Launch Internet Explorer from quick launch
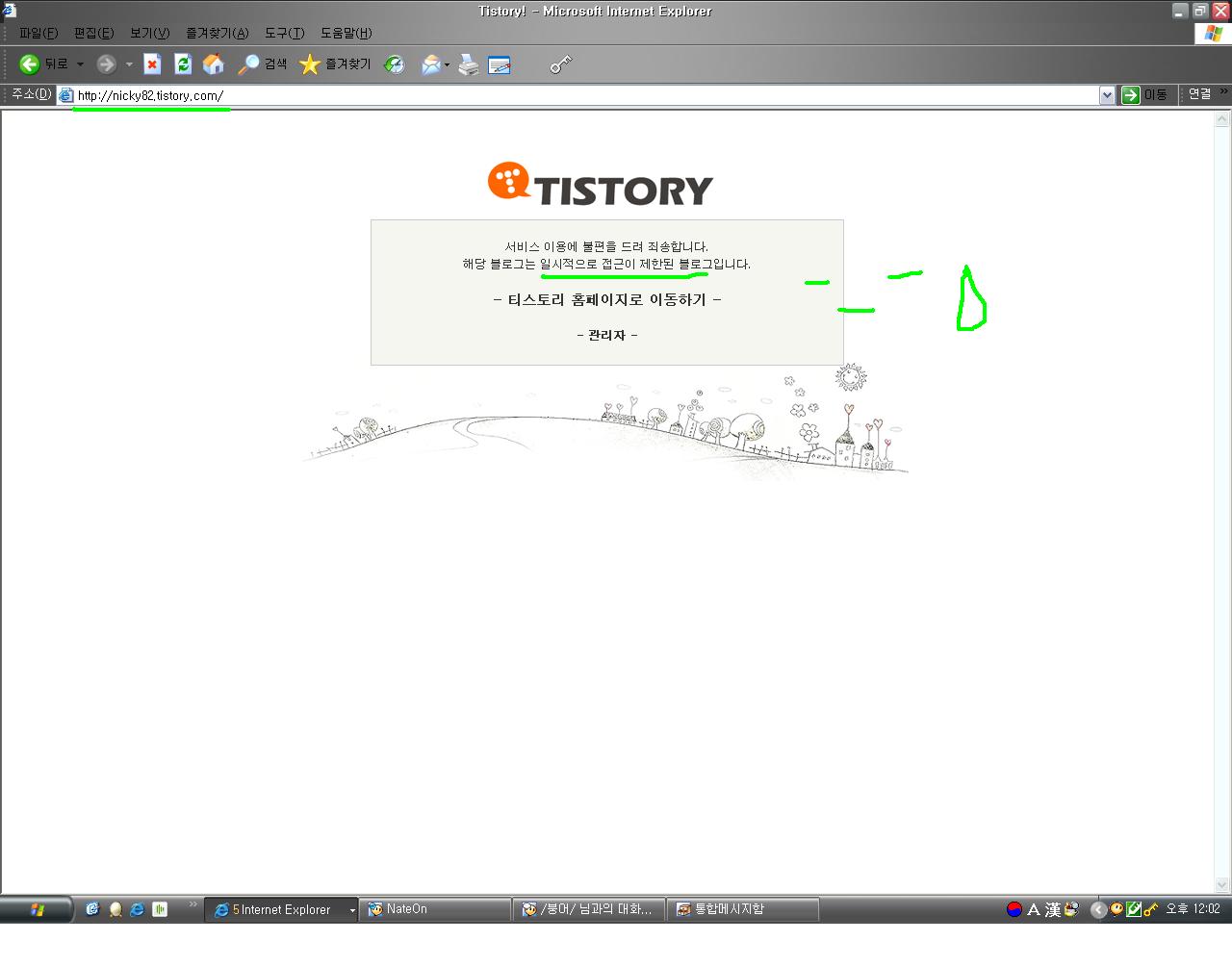Viewport: 1232px width, 967px height. 137,908
